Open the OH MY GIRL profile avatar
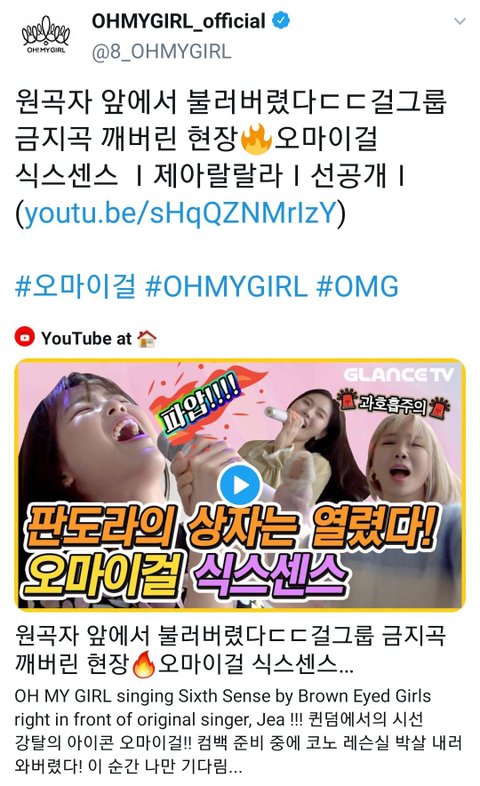The height and width of the screenshot is (786, 480). [46, 35]
